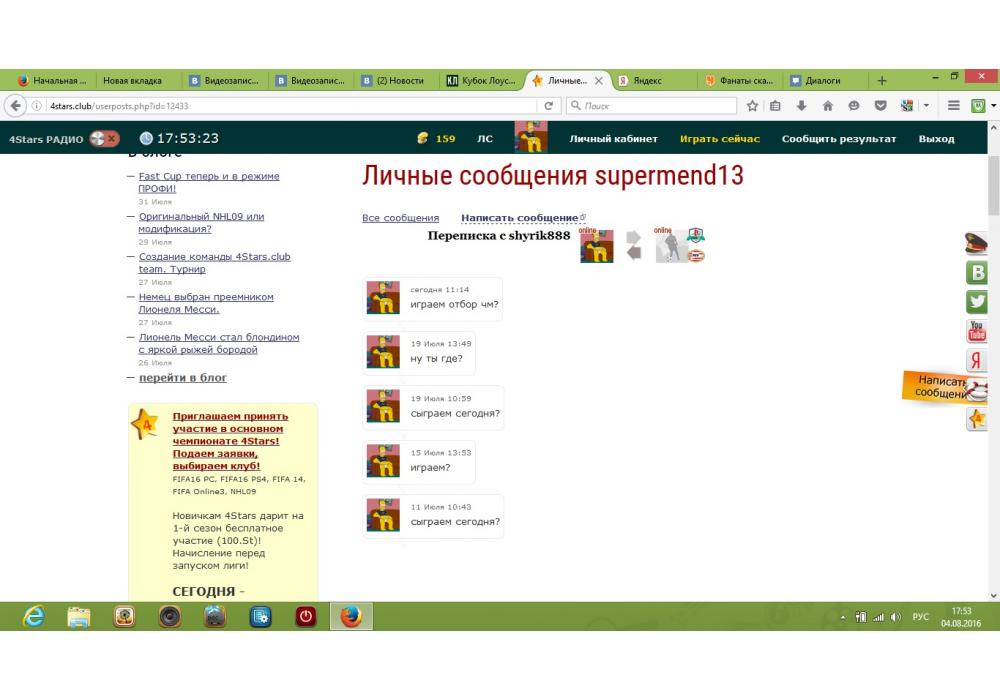Image resolution: width=1000 pixels, height=700 pixels.
Task: Close the Личные... tab
Action: [x=599, y=81]
